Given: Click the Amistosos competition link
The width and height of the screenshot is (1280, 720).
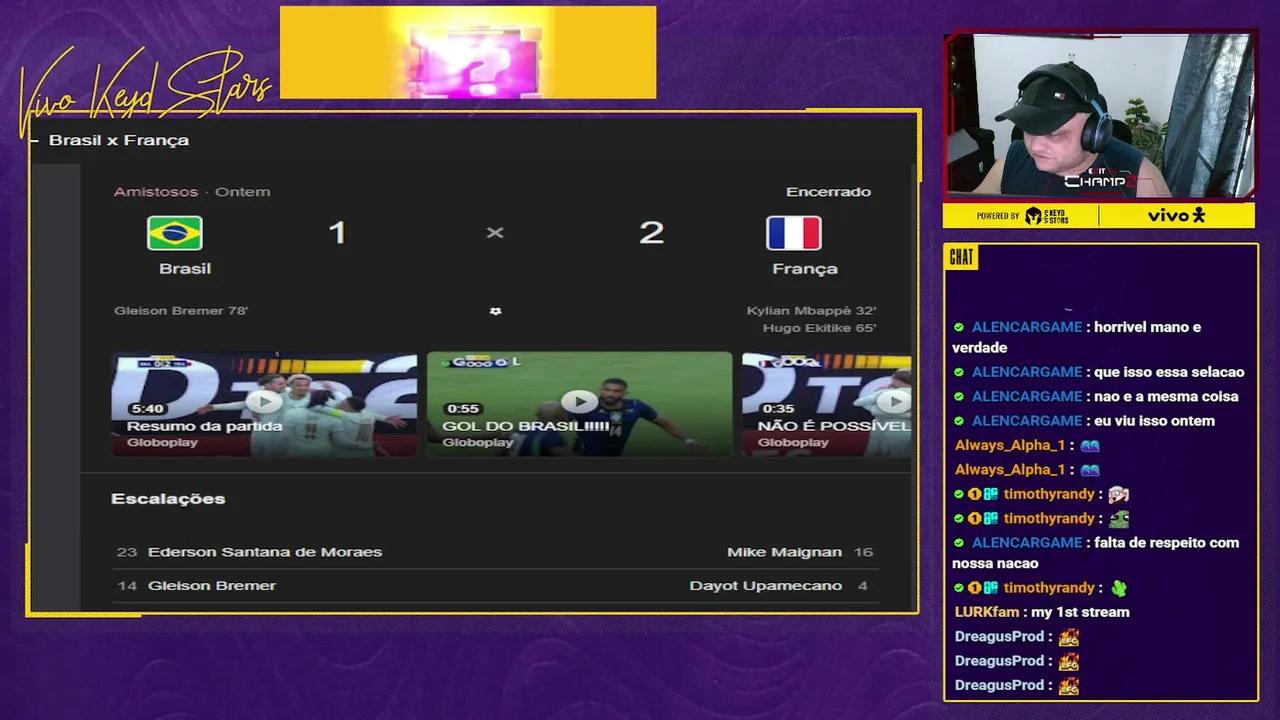Looking at the screenshot, I should point(156,191).
